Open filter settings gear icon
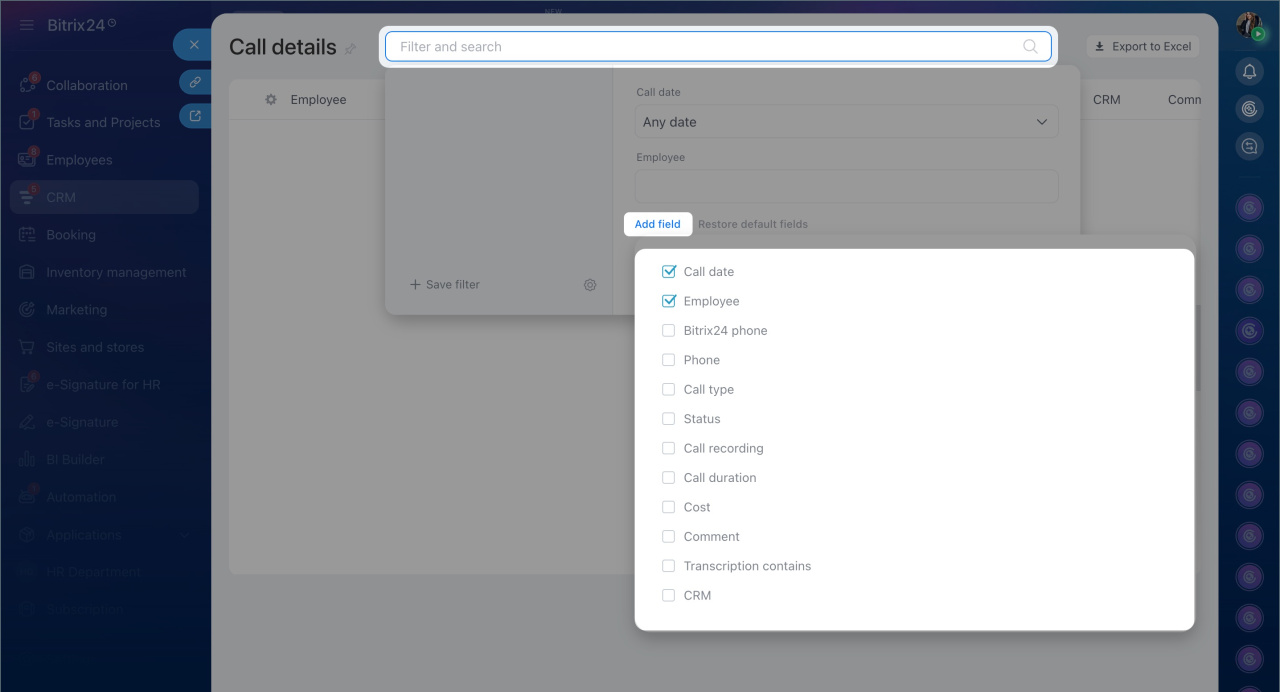 pos(590,285)
